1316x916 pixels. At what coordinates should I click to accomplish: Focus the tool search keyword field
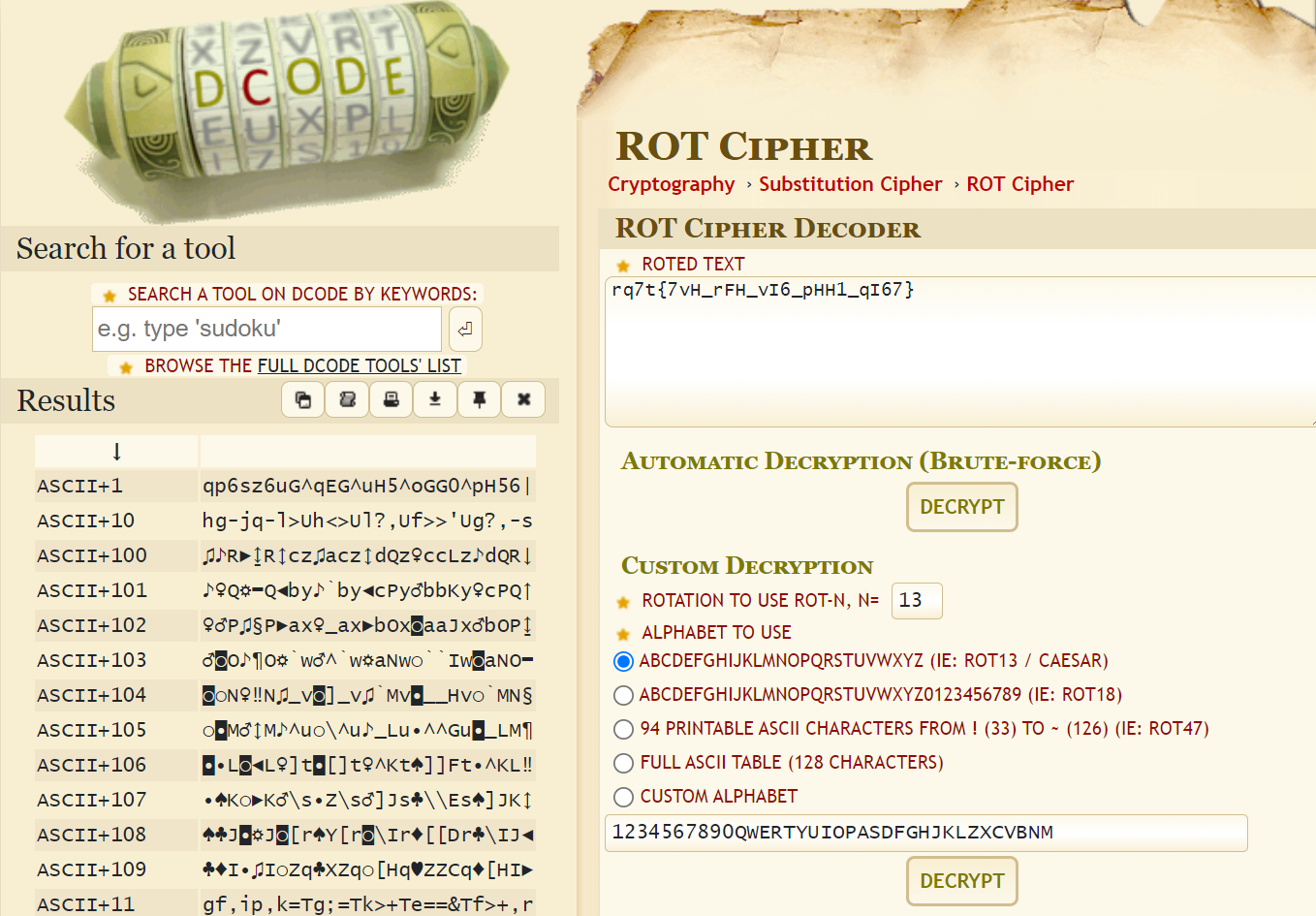pyautogui.click(x=266, y=329)
